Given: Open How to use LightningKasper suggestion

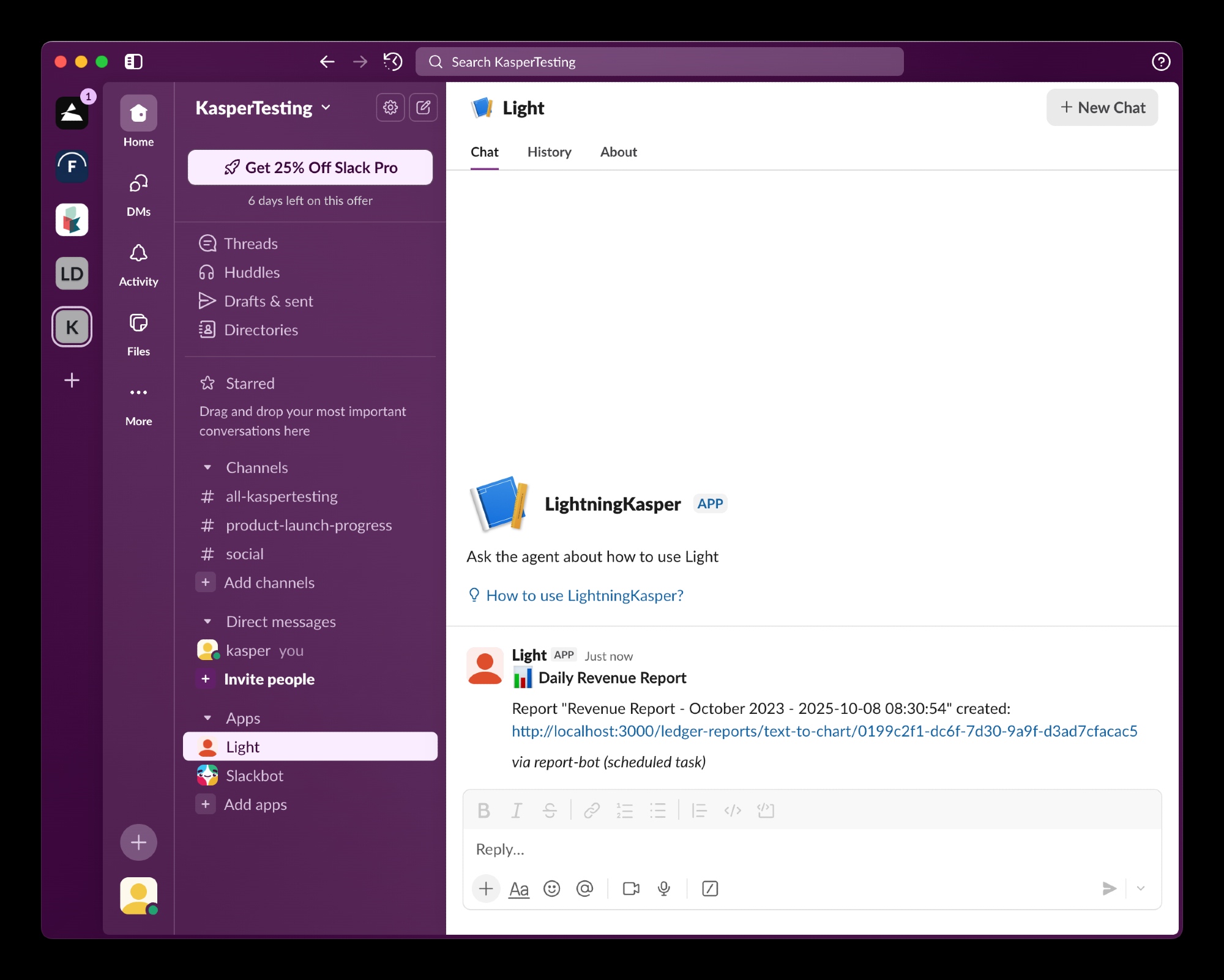Looking at the screenshot, I should click(x=575, y=595).
